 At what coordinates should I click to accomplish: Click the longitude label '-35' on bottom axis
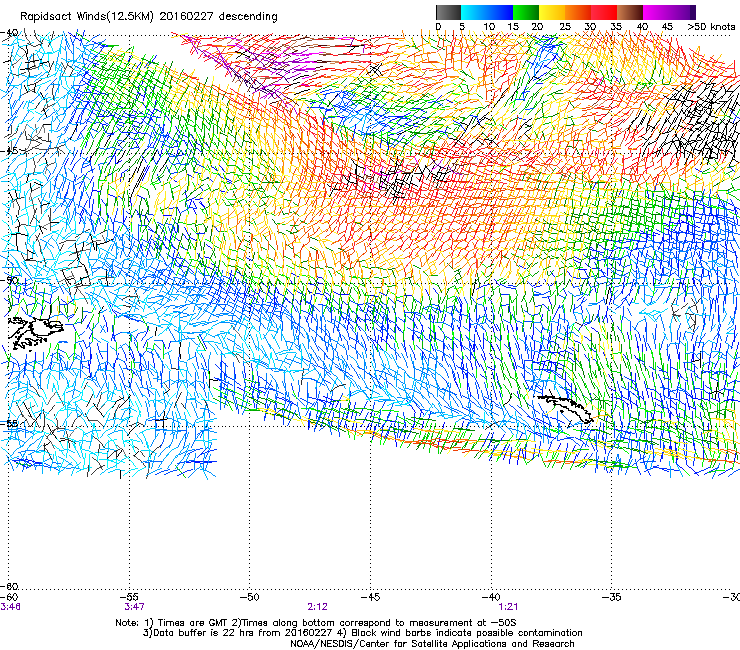pyautogui.click(x=612, y=597)
